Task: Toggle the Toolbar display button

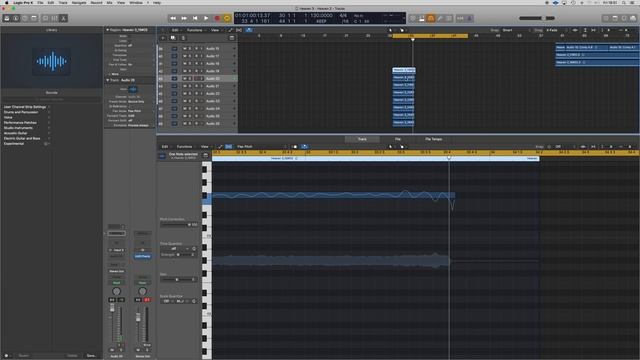Action: (x=34, y=18)
